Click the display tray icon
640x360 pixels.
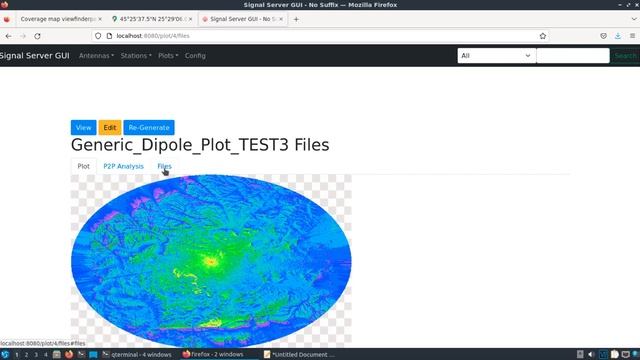[625, 354]
